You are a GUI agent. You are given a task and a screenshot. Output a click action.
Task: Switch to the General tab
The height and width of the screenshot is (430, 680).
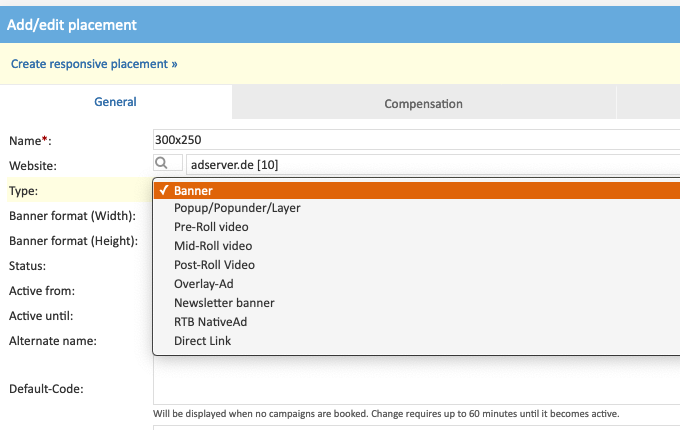115,102
